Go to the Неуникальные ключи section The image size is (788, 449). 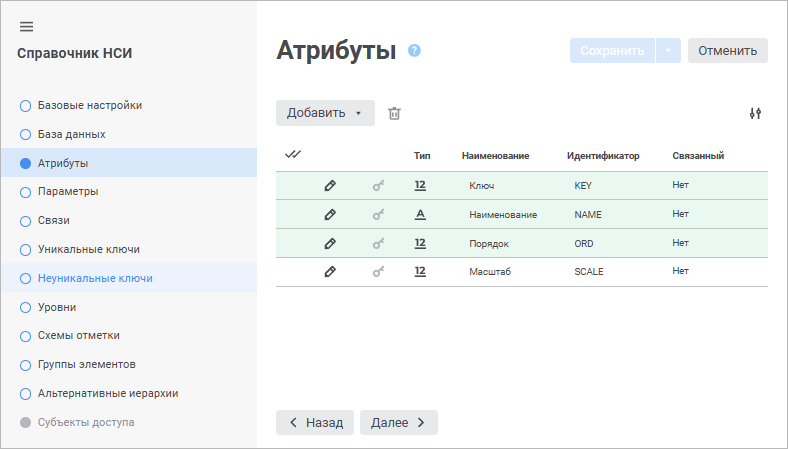(95, 278)
